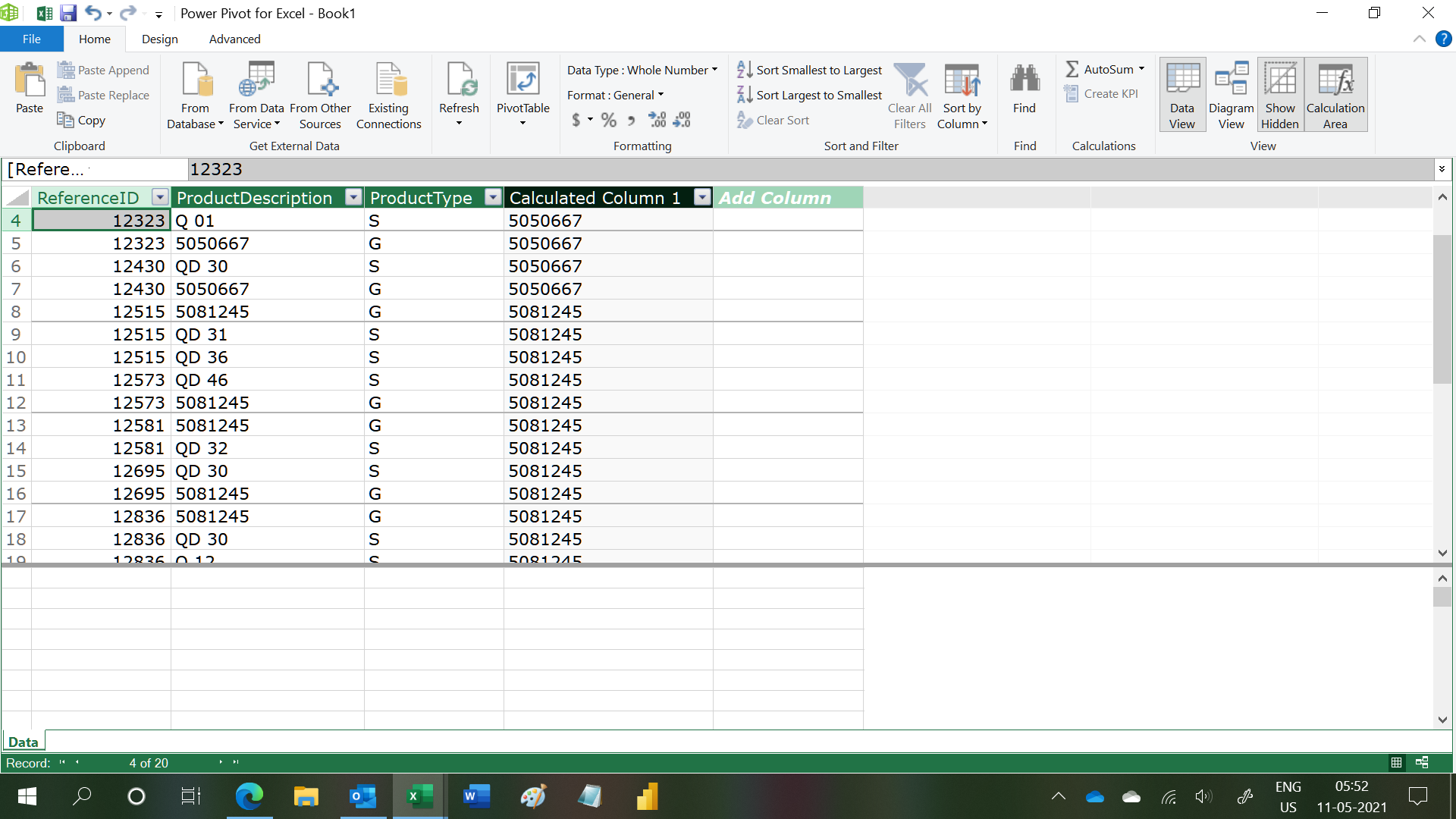
Task: Toggle Show Hidden columns
Action: click(1280, 96)
